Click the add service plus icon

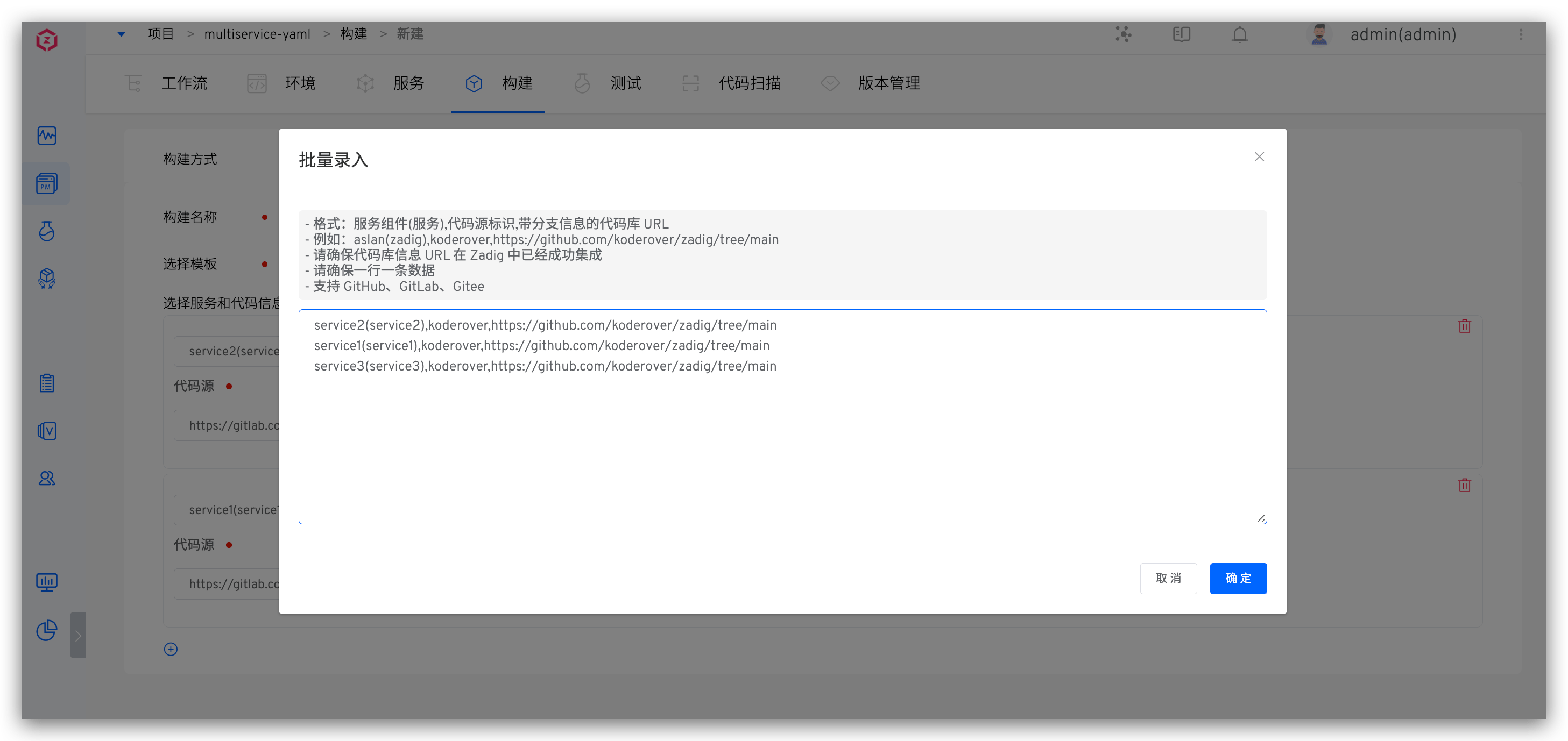point(171,649)
